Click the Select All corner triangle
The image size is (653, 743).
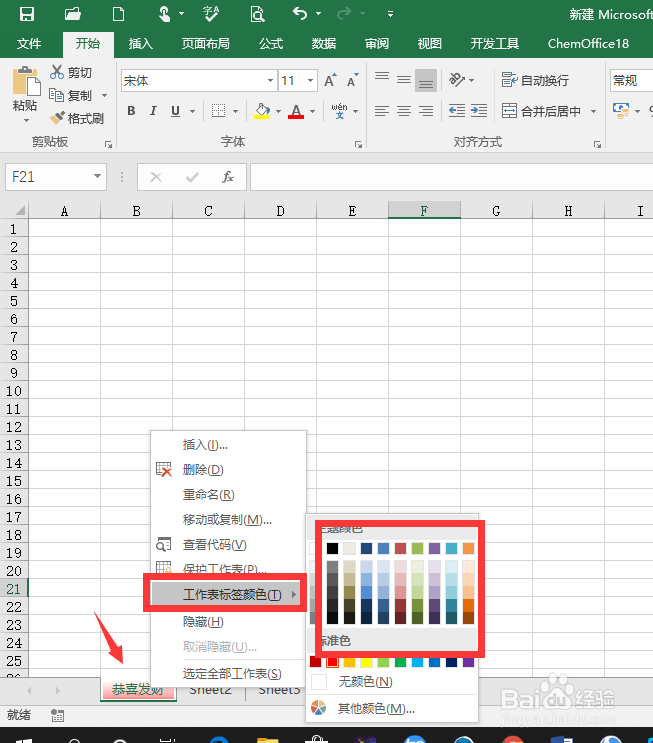pos(19,210)
